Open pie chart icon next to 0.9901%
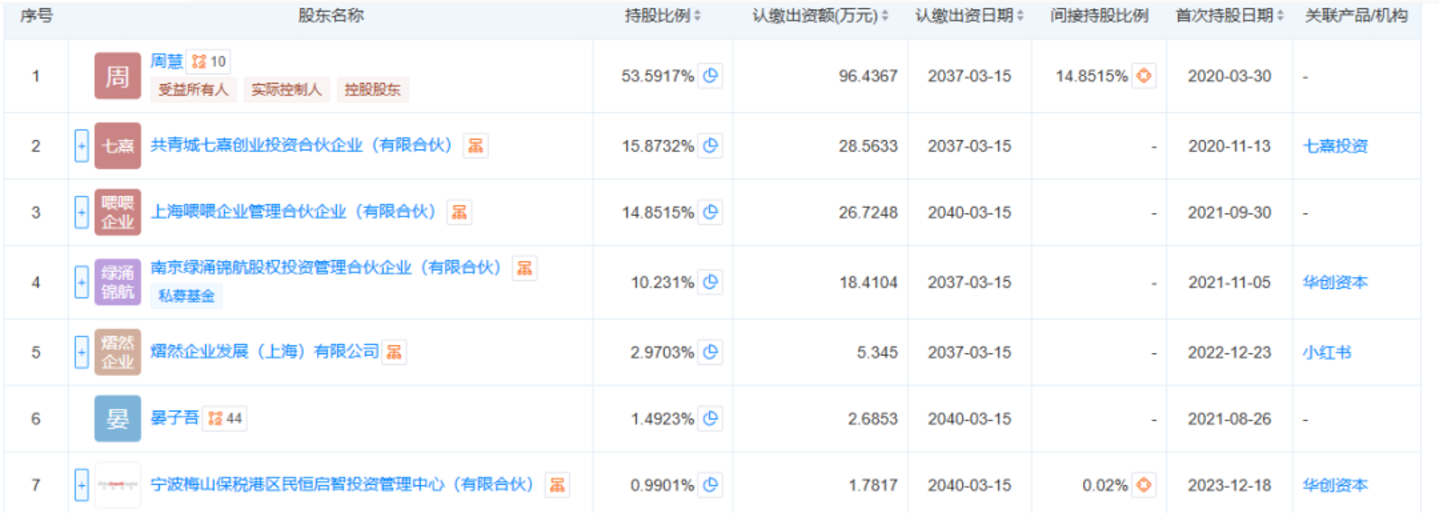 pos(710,485)
